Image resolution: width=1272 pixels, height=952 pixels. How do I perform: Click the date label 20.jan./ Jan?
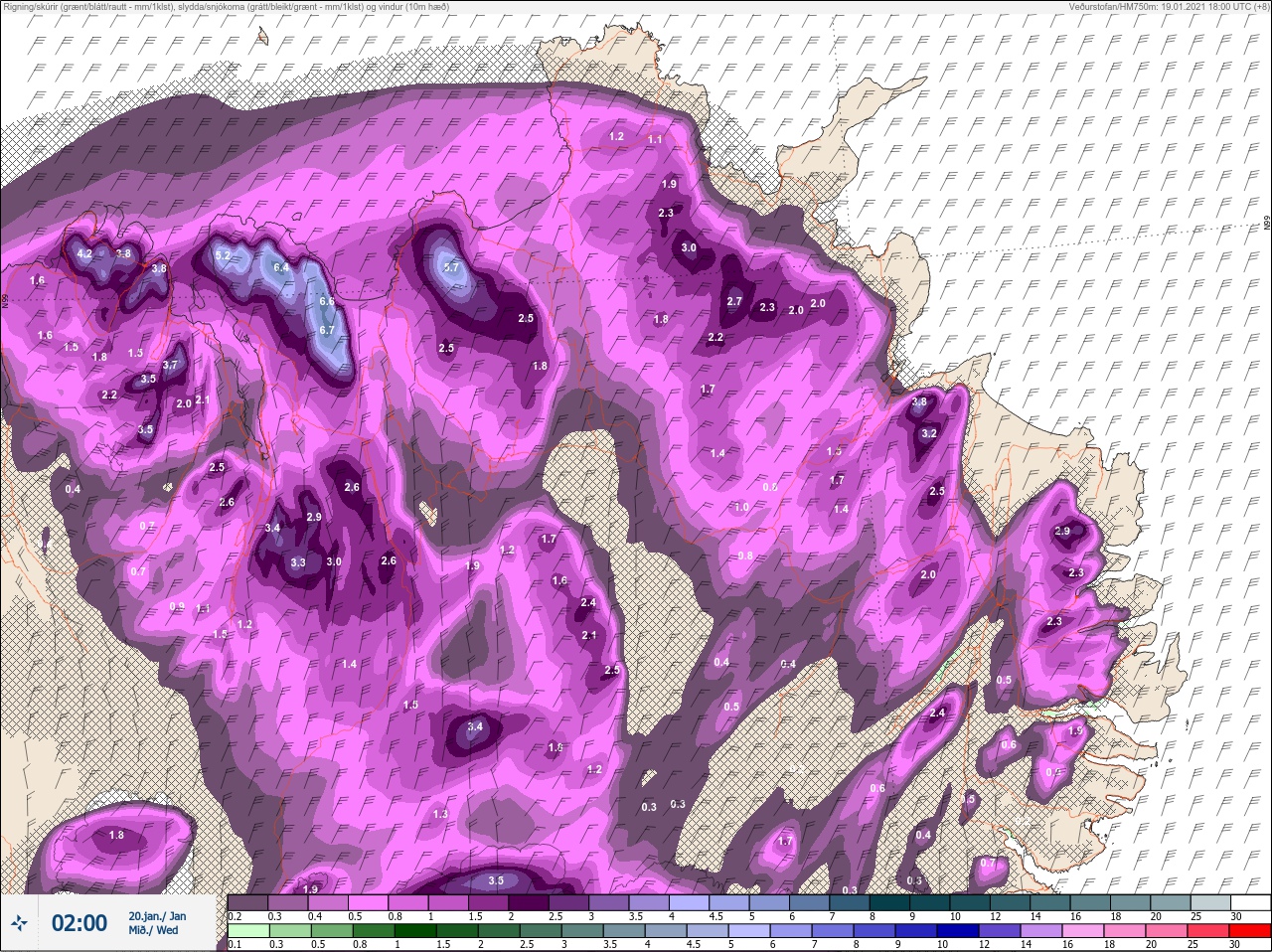[x=156, y=915]
